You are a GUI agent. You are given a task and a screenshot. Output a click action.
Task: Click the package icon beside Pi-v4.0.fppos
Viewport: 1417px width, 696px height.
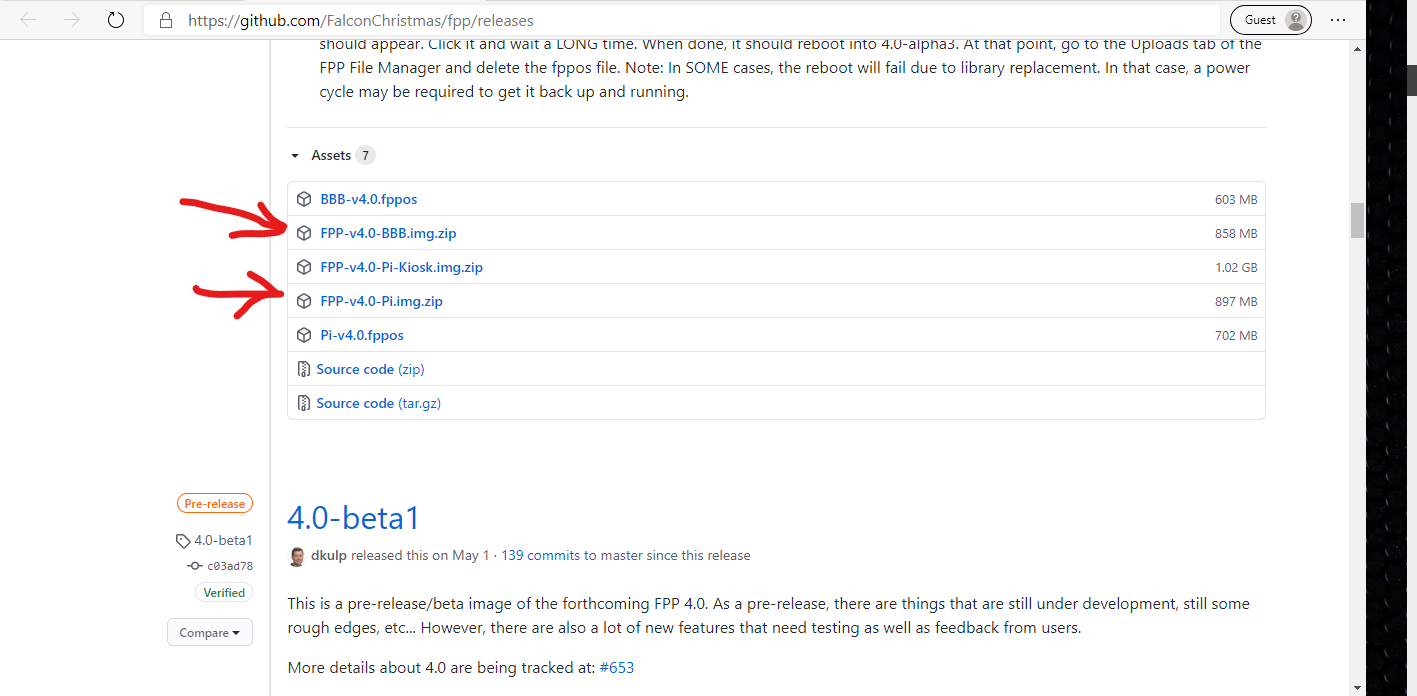tap(304, 336)
